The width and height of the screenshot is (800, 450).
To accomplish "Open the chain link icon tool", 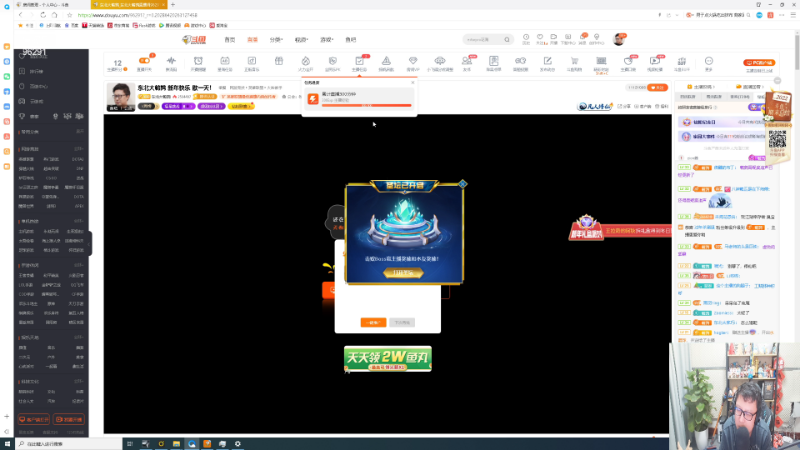I will 520,61.
